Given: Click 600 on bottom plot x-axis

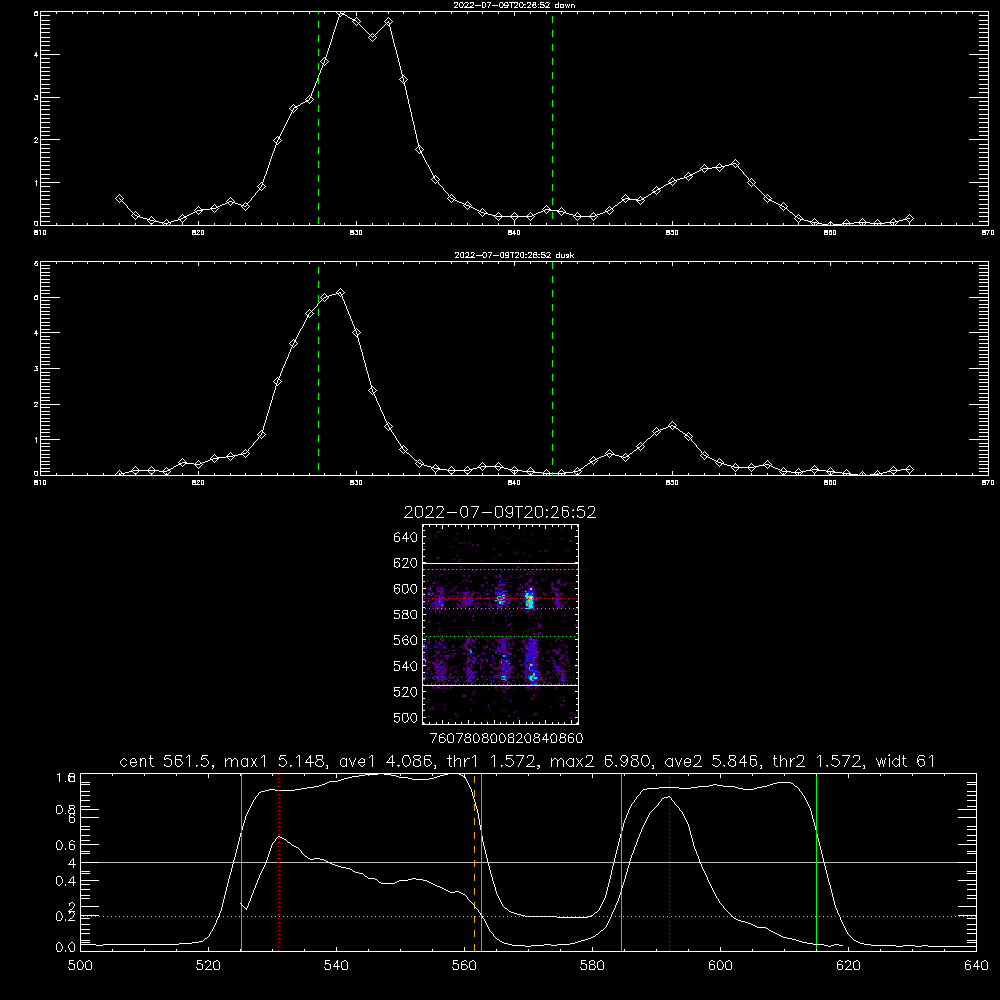Looking at the screenshot, I should pyautogui.click(x=720, y=966).
